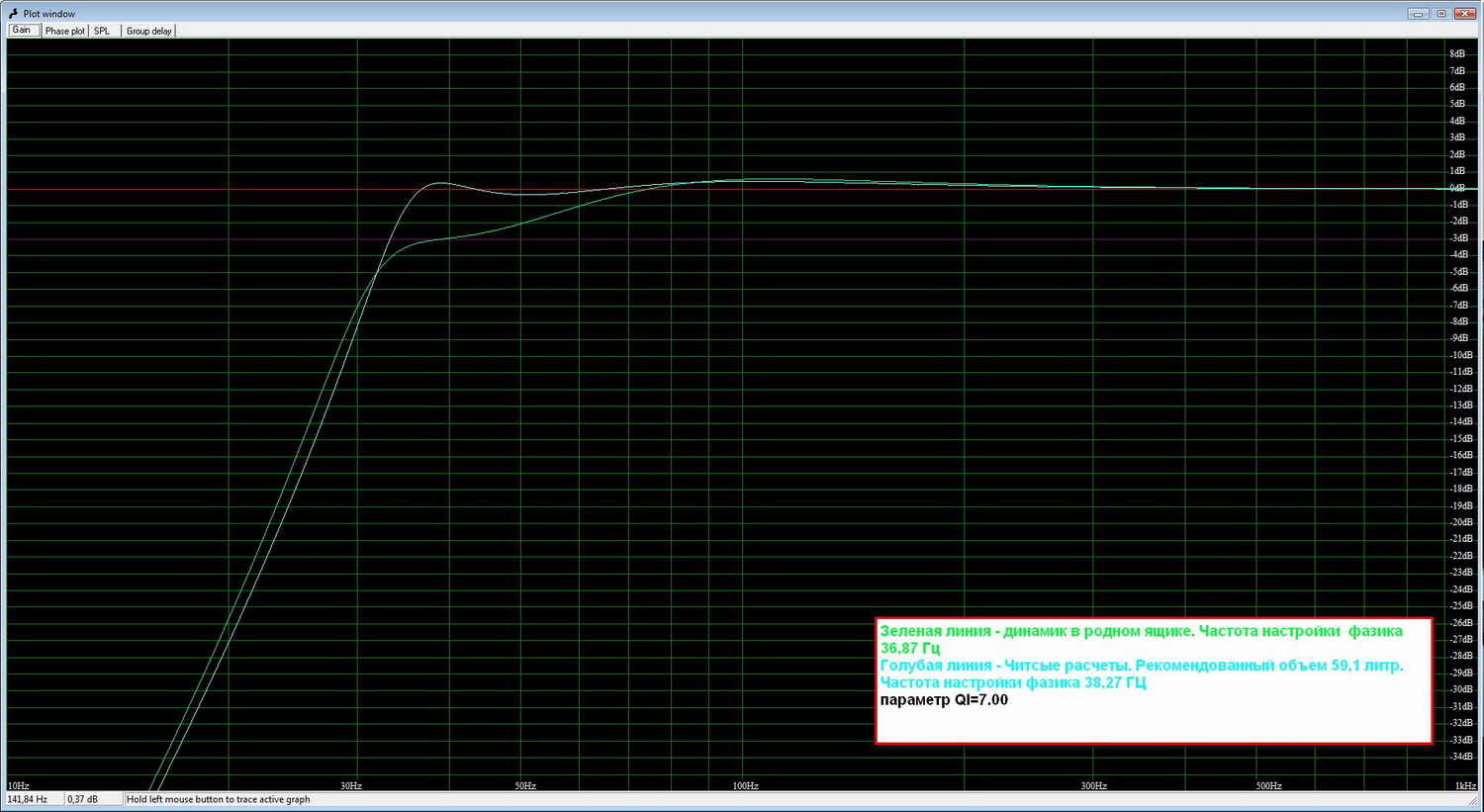
Task: Click the 1kHz frequency axis label
Action: 1465,785
